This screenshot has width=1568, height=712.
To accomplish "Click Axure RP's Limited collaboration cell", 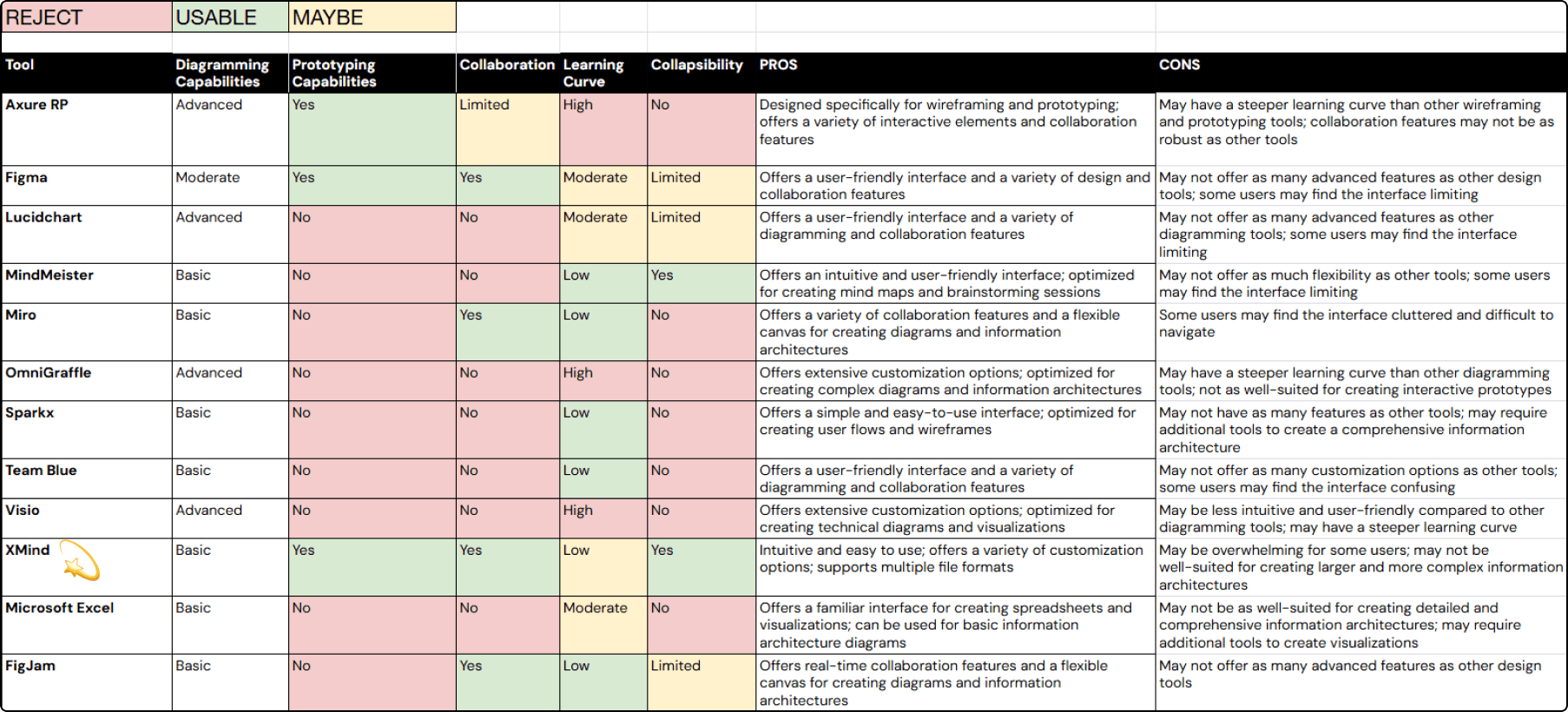I will [508, 129].
